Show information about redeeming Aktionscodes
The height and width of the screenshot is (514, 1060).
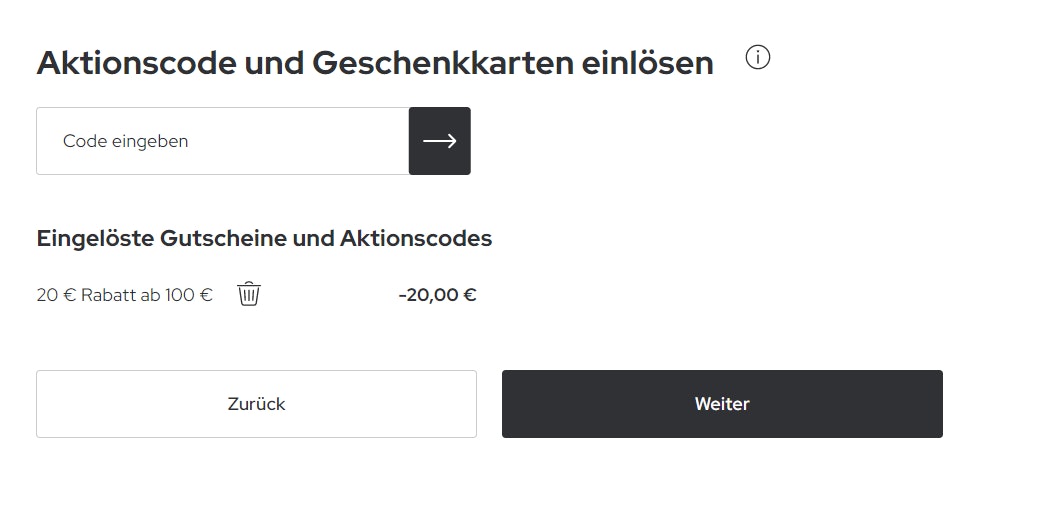[x=758, y=59]
